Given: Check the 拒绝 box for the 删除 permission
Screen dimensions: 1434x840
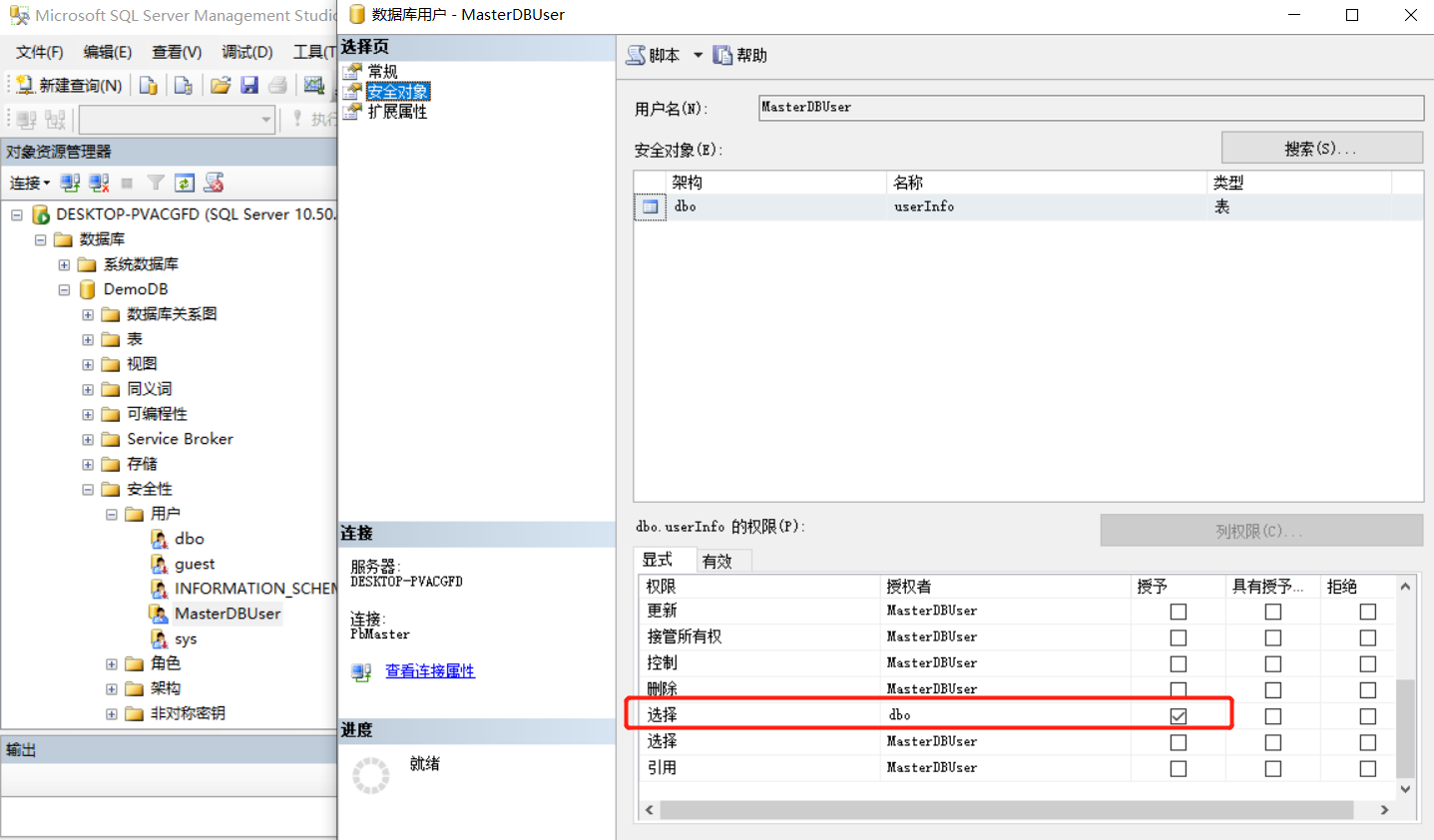Looking at the screenshot, I should (1367, 689).
